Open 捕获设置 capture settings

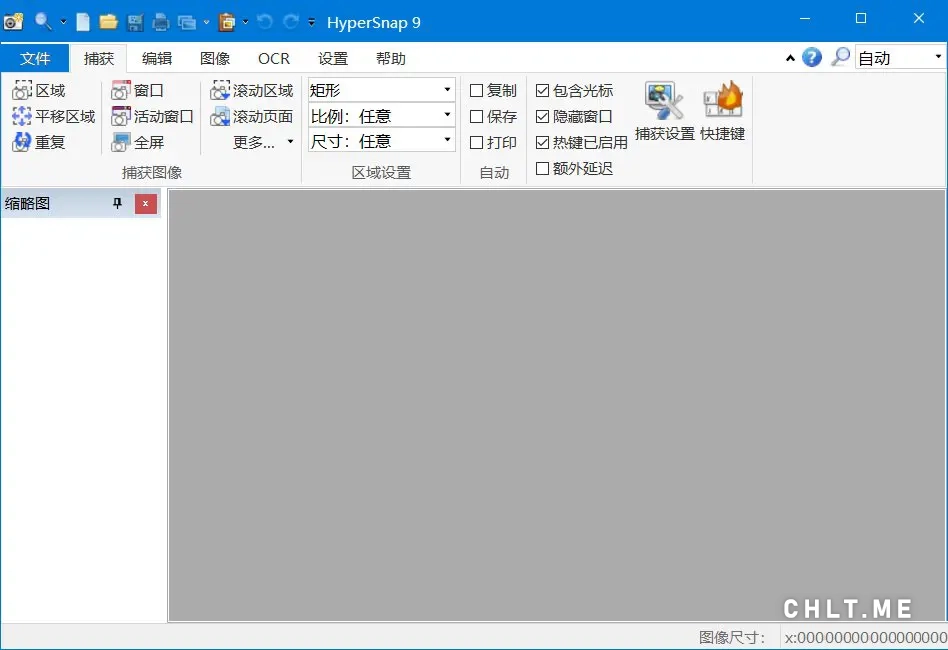point(664,112)
